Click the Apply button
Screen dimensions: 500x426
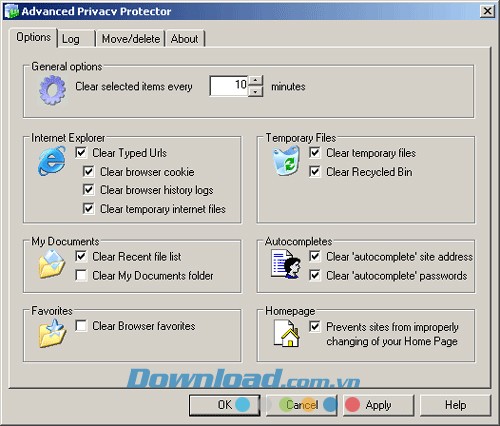[378, 405]
